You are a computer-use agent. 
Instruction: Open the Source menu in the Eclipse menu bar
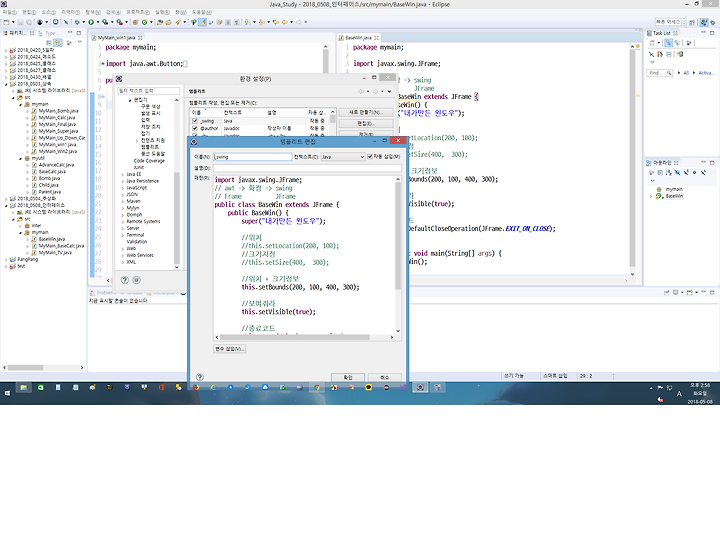pos(48,12)
